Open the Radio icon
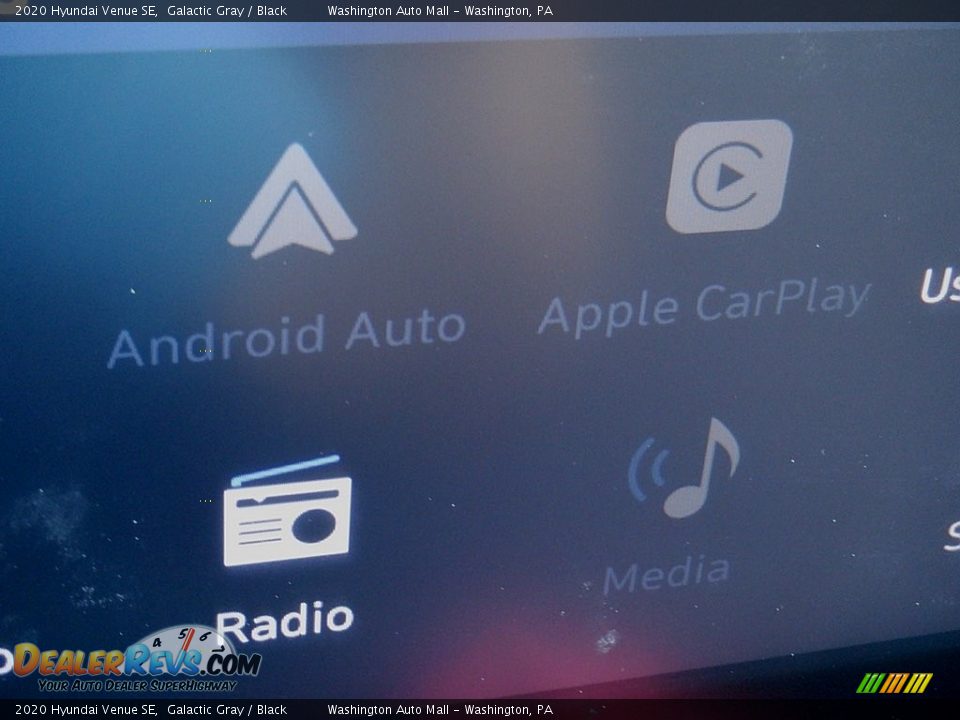This screenshot has width=960, height=720. (287, 511)
